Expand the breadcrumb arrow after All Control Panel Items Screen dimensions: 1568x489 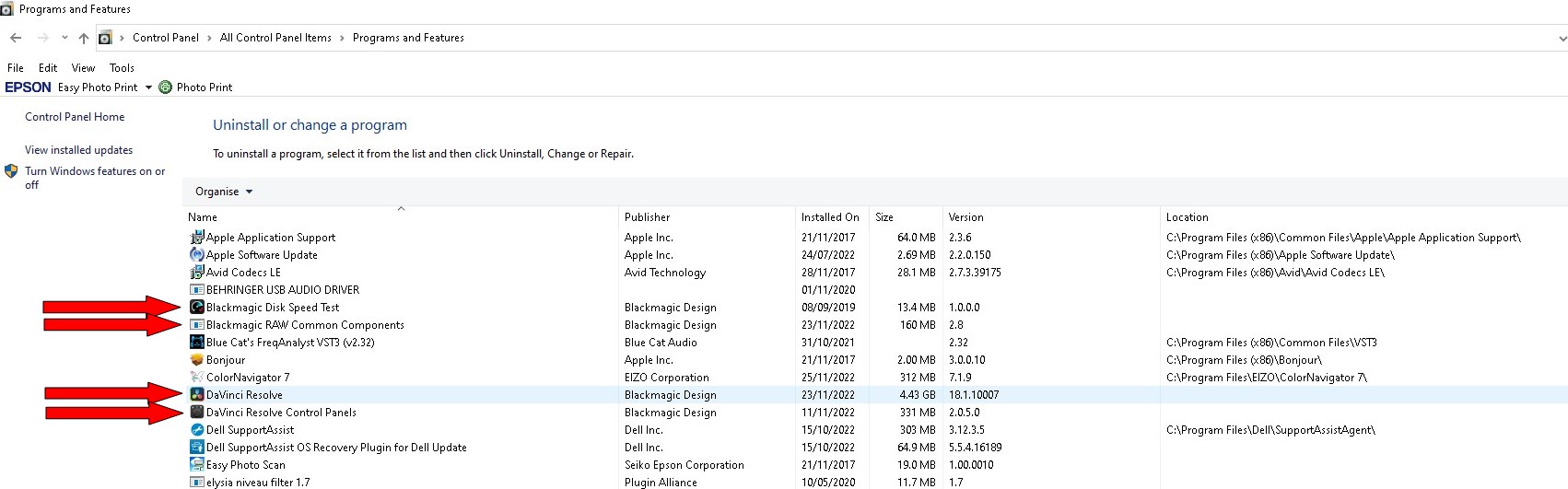pos(342,38)
